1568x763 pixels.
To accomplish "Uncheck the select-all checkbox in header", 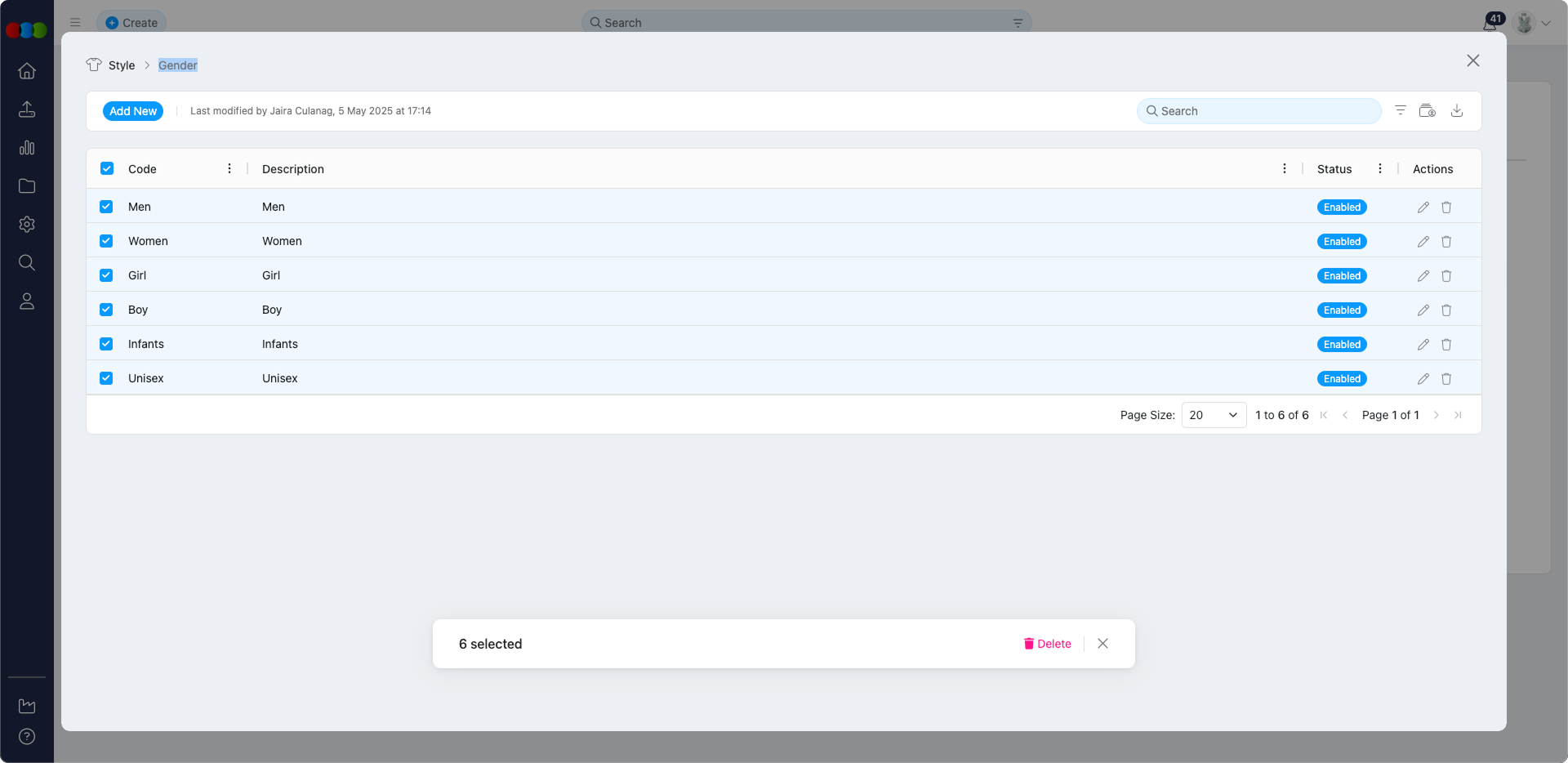I will [x=107, y=169].
